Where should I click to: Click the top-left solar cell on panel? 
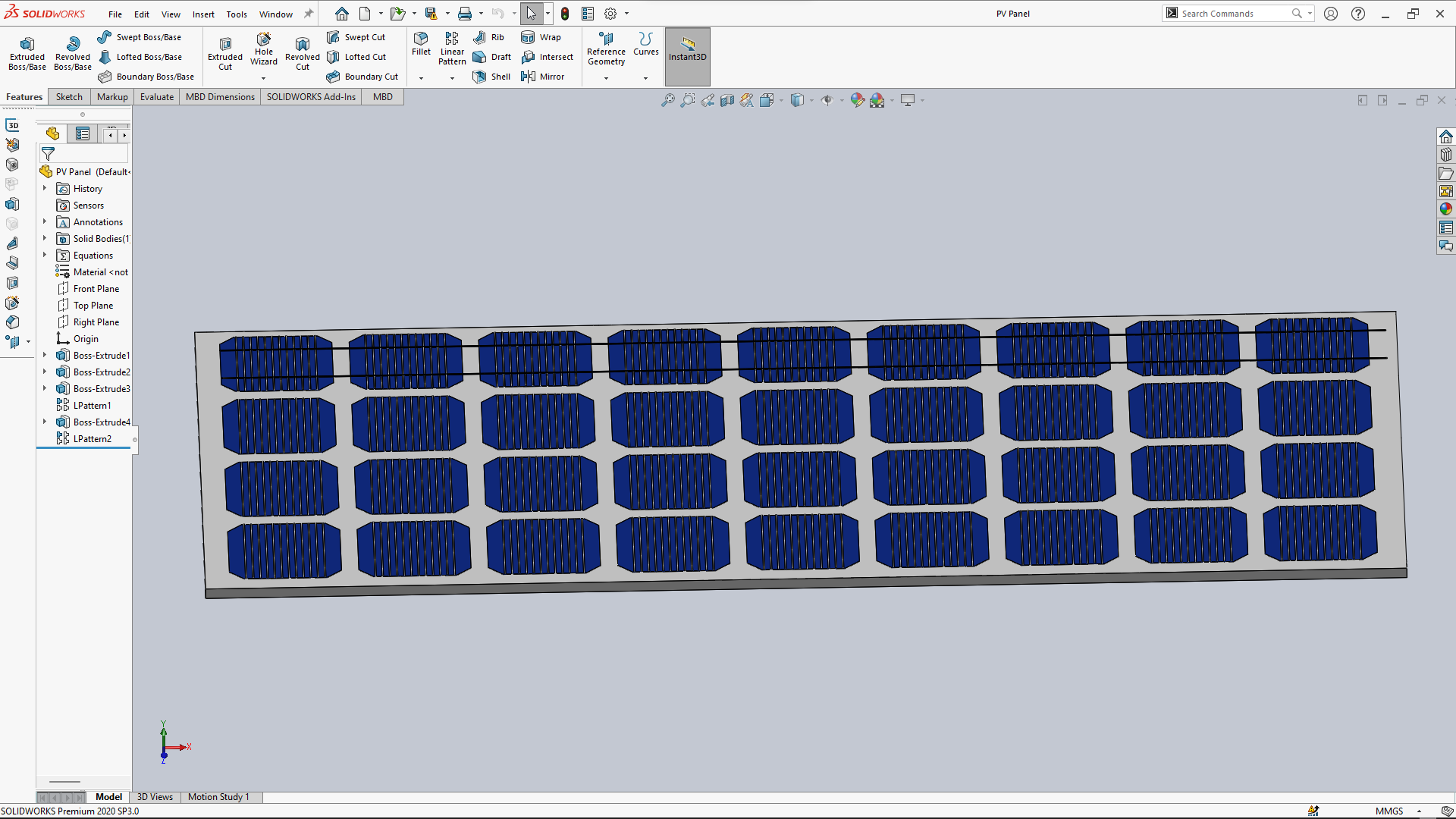tap(276, 363)
